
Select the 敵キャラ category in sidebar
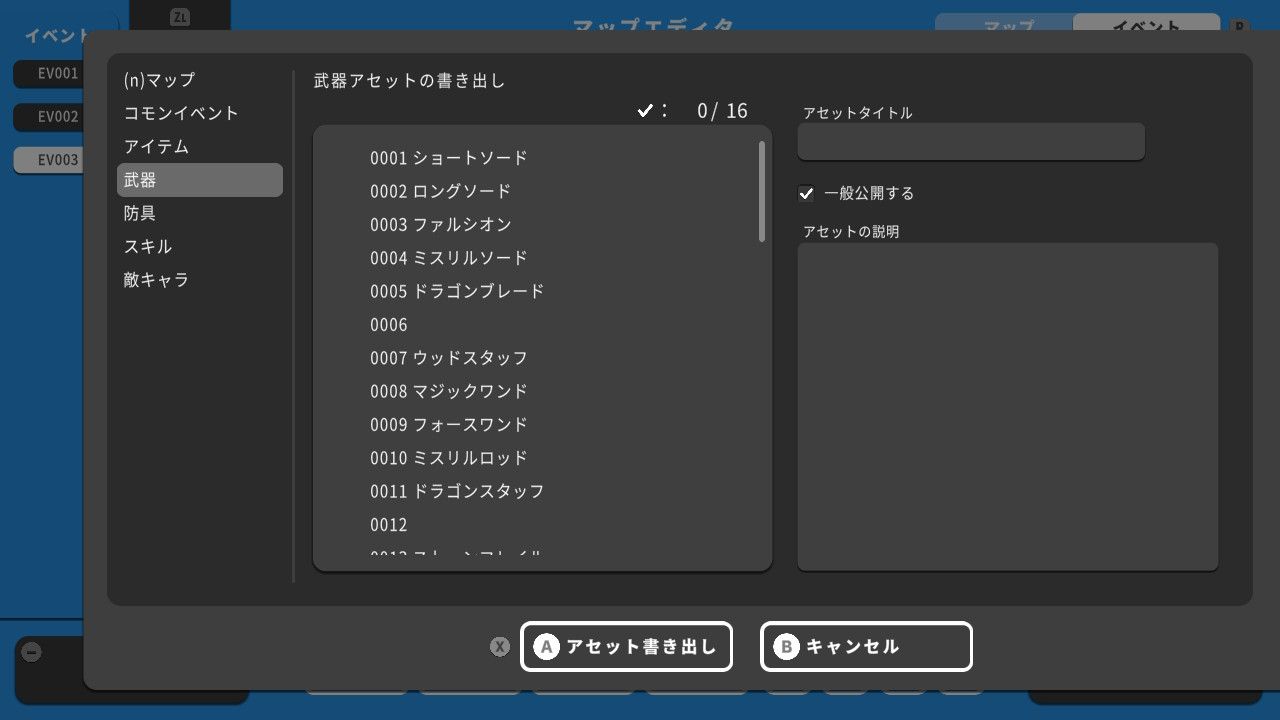tap(156, 280)
